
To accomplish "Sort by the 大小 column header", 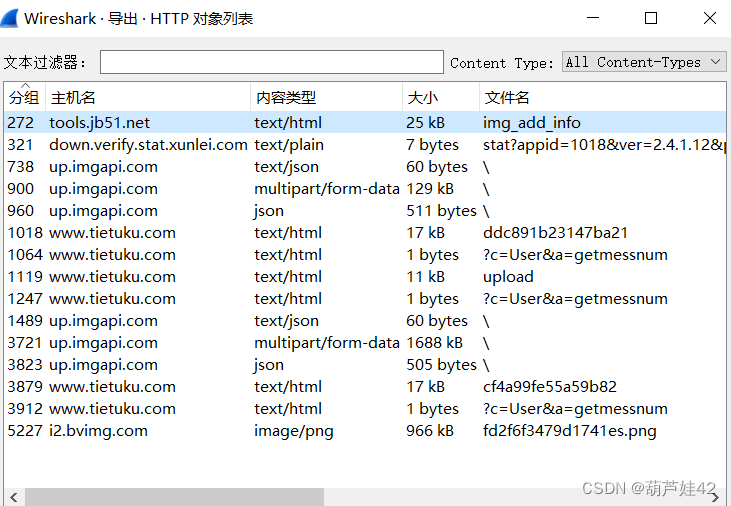I will click(441, 97).
